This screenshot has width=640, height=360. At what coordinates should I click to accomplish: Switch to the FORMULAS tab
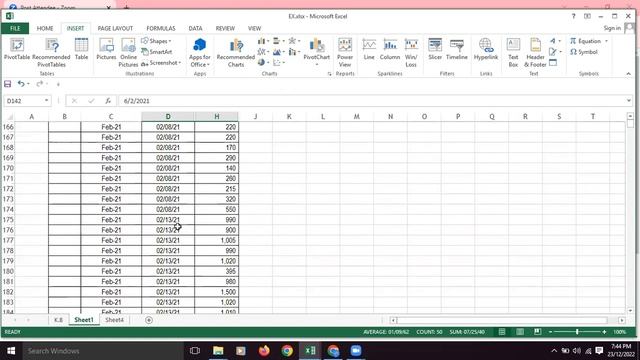click(x=161, y=28)
